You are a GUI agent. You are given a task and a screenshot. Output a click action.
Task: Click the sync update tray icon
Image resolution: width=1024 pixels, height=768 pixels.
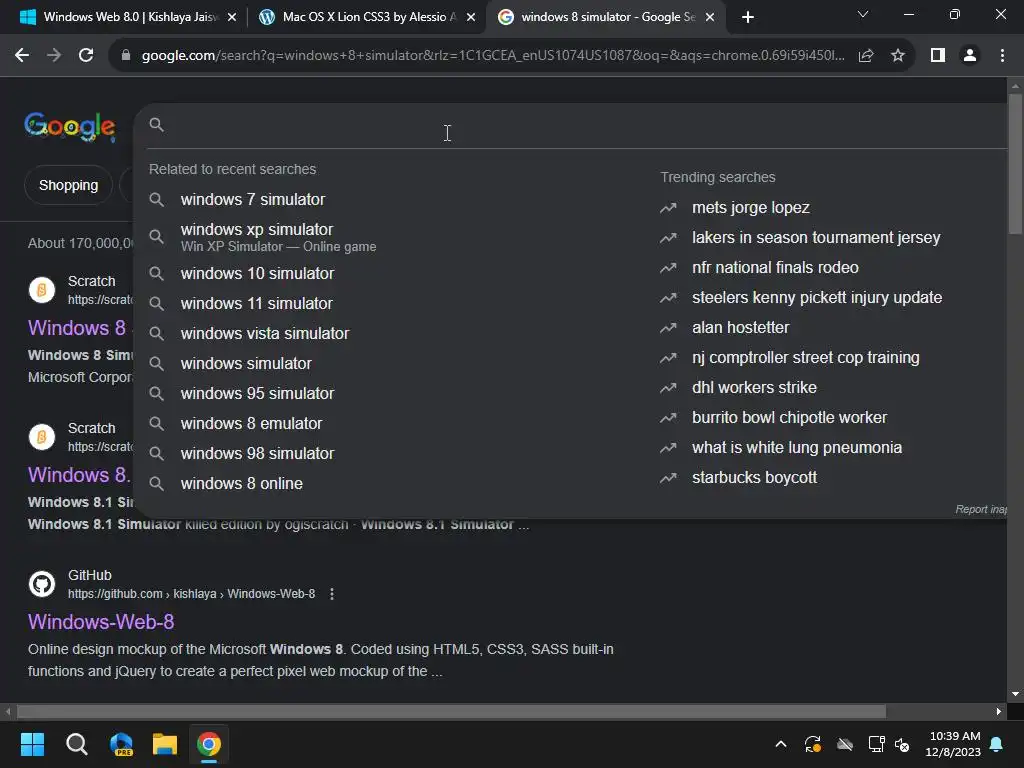pyautogui.click(x=813, y=744)
